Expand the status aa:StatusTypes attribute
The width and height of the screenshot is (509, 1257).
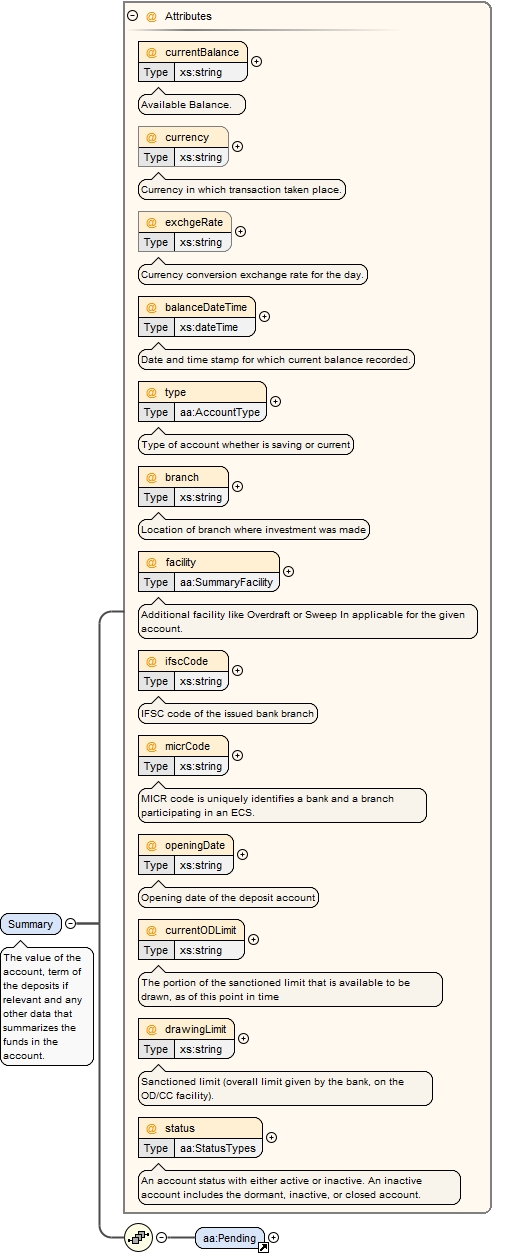pyautogui.click(x=271, y=1138)
